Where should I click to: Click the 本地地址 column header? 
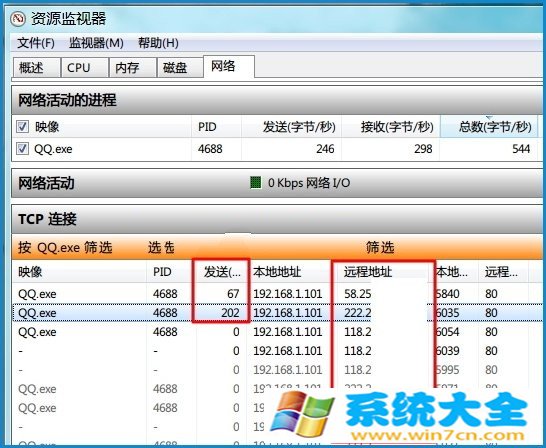pos(289,272)
